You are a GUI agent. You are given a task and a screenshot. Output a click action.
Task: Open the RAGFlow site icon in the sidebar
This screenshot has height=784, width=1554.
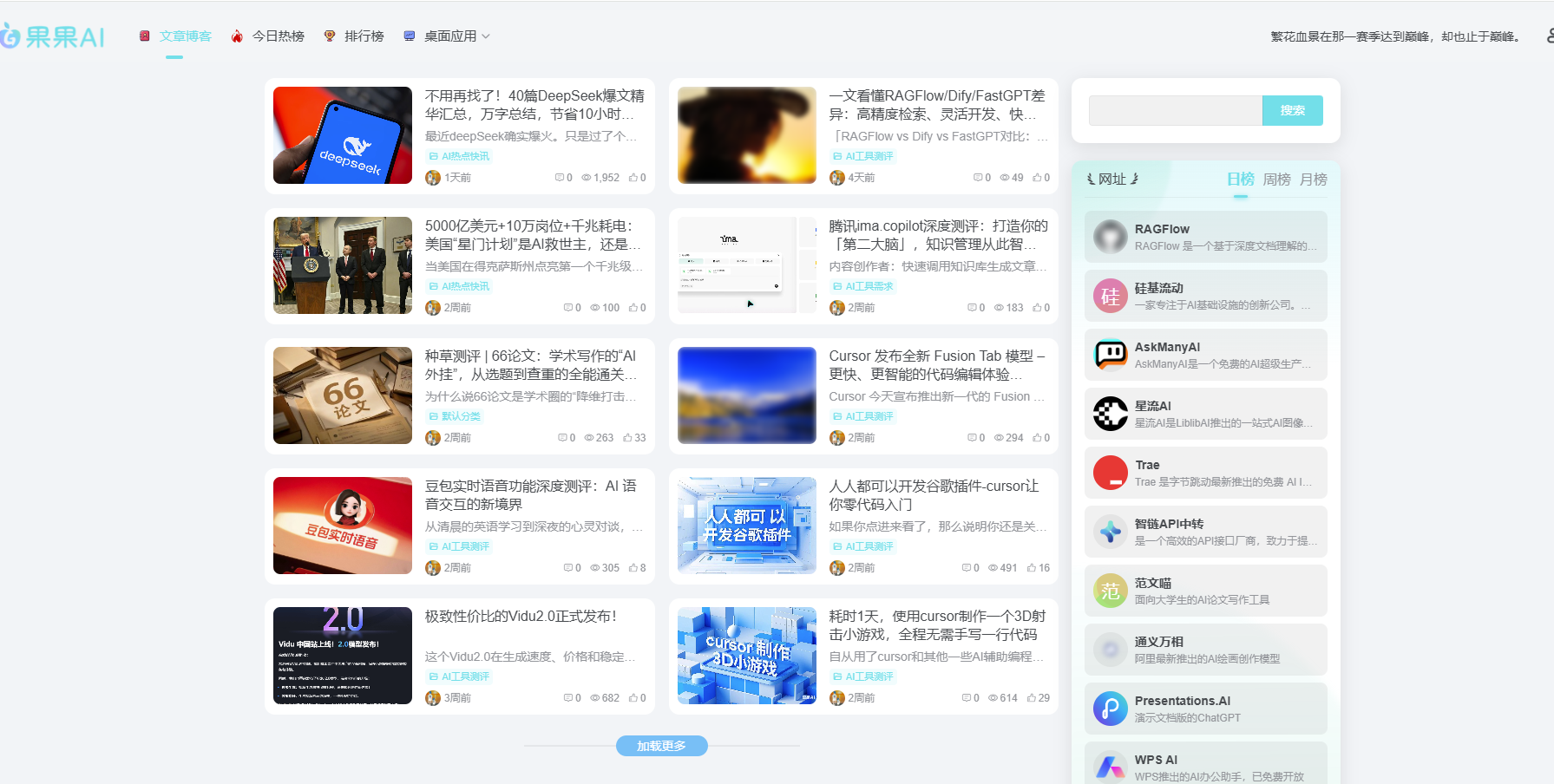[x=1110, y=237]
